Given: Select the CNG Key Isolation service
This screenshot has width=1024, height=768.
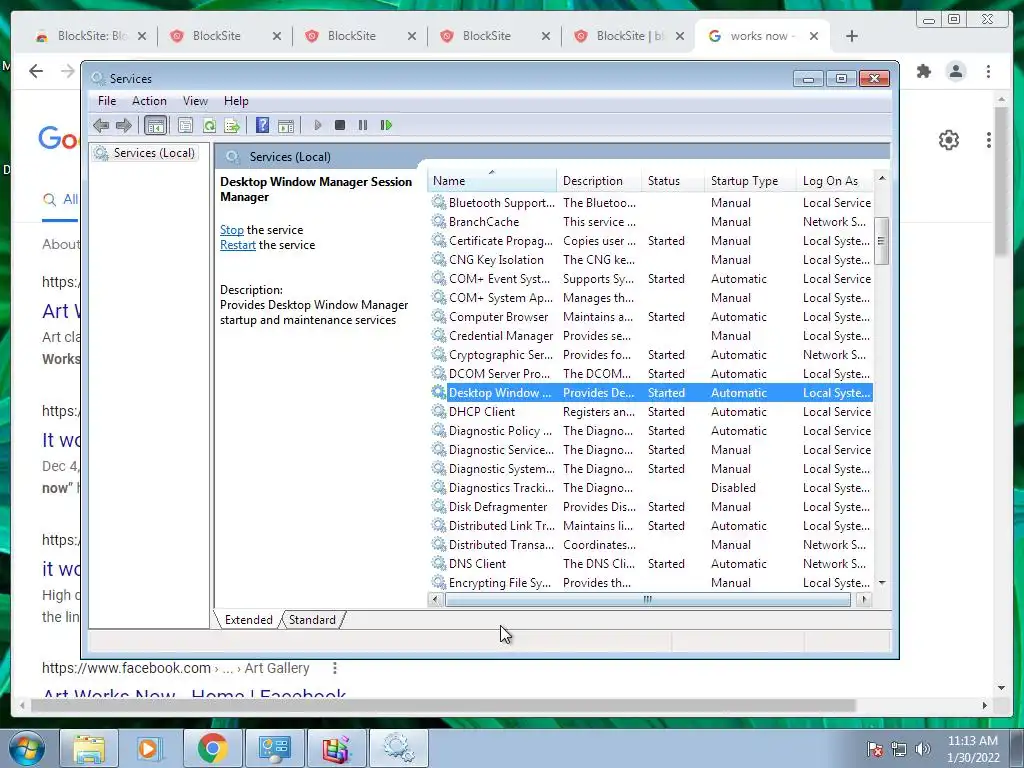Looking at the screenshot, I should [x=651, y=260].
